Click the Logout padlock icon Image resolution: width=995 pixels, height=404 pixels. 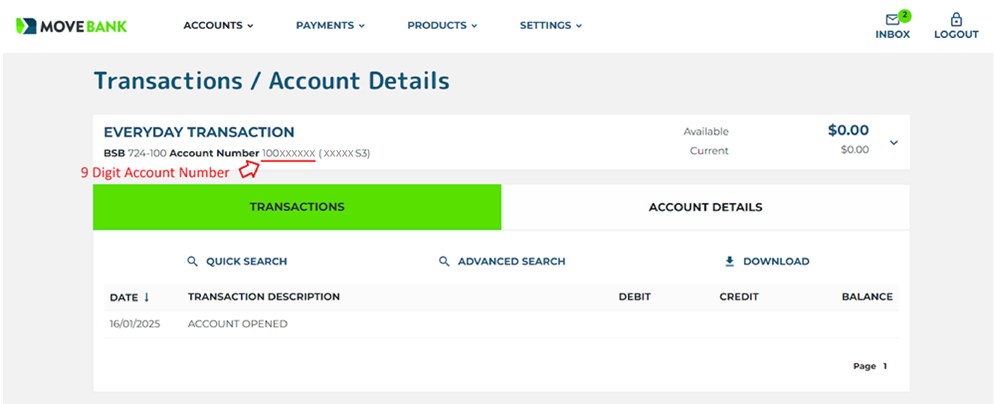pyautogui.click(x=955, y=19)
